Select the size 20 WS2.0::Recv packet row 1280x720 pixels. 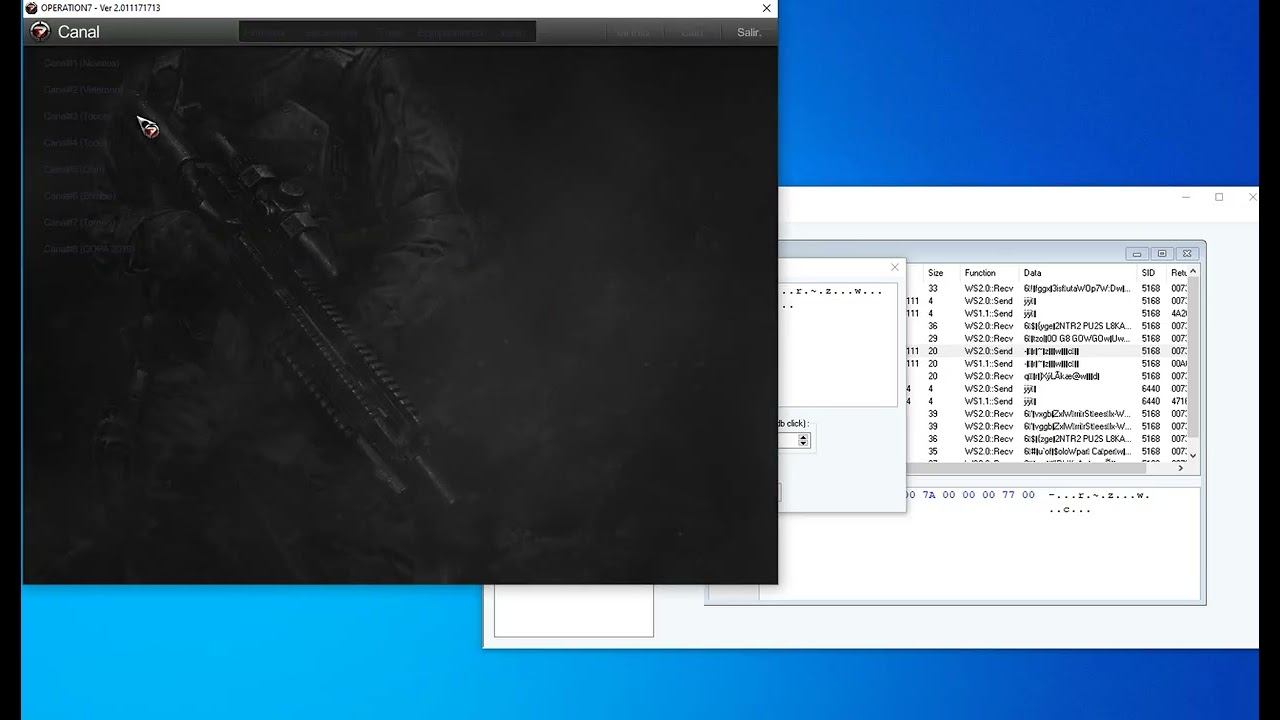(x=1047, y=376)
